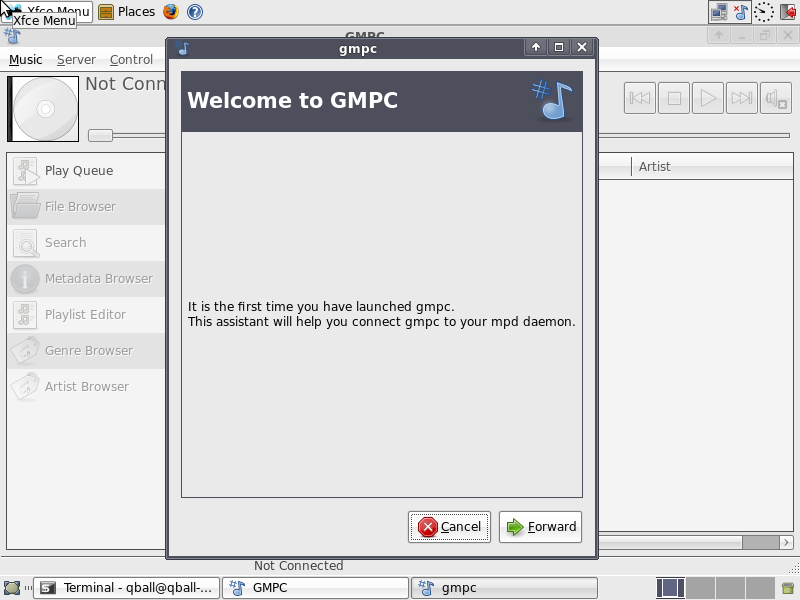
Task: Click the previous track button
Action: coord(640,98)
